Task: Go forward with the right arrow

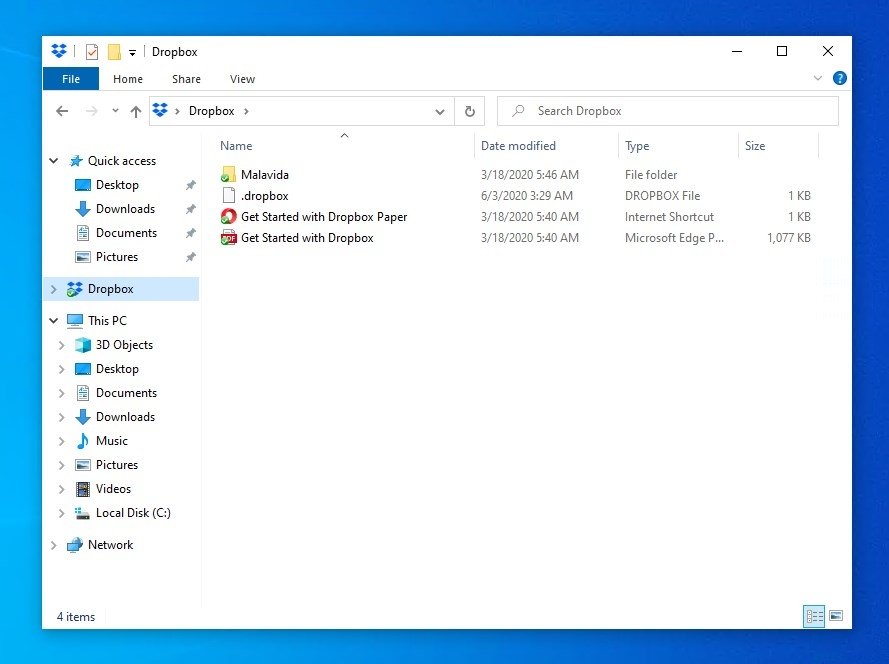Action: (91, 111)
